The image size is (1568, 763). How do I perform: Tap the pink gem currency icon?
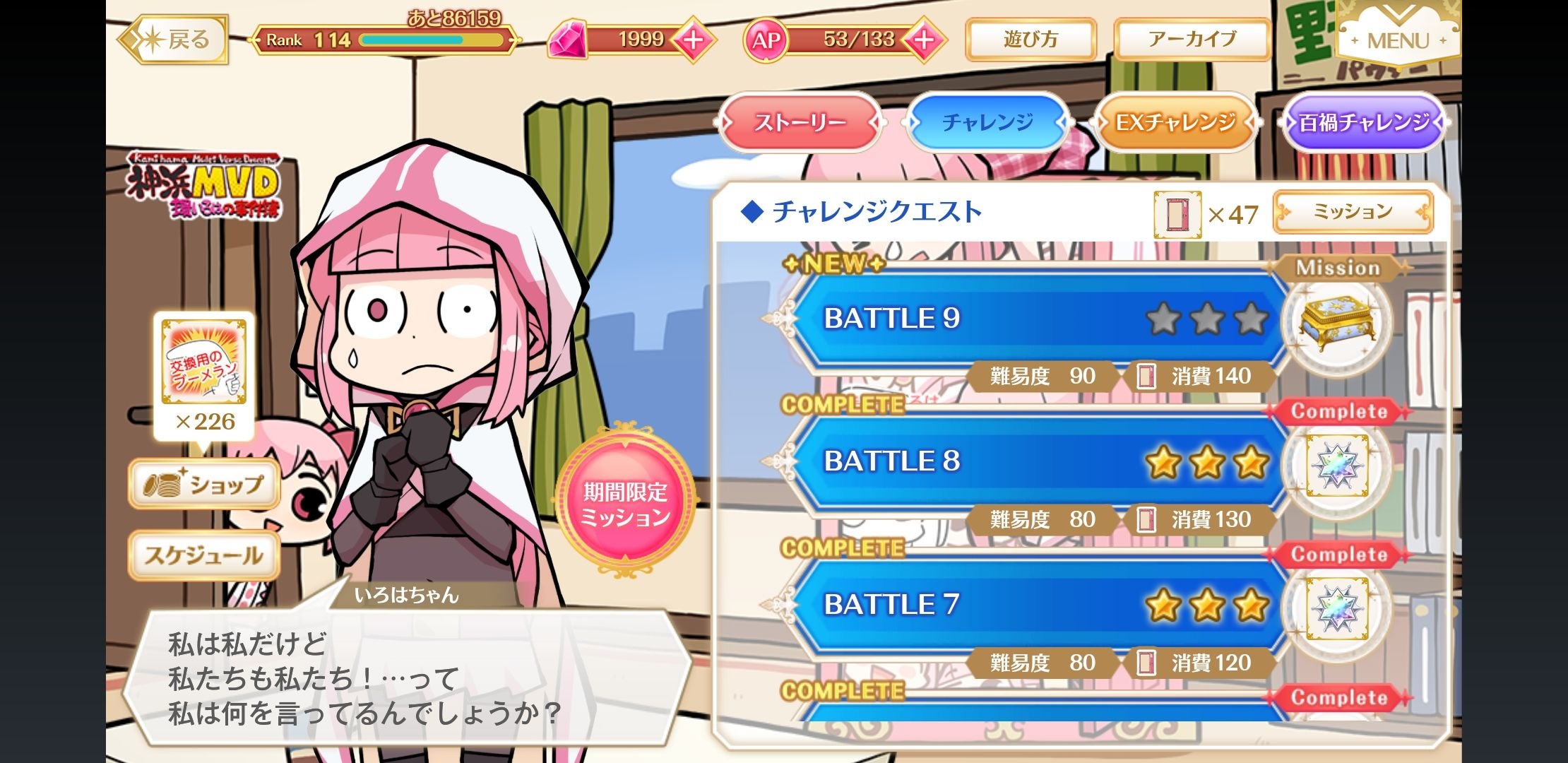(567, 40)
